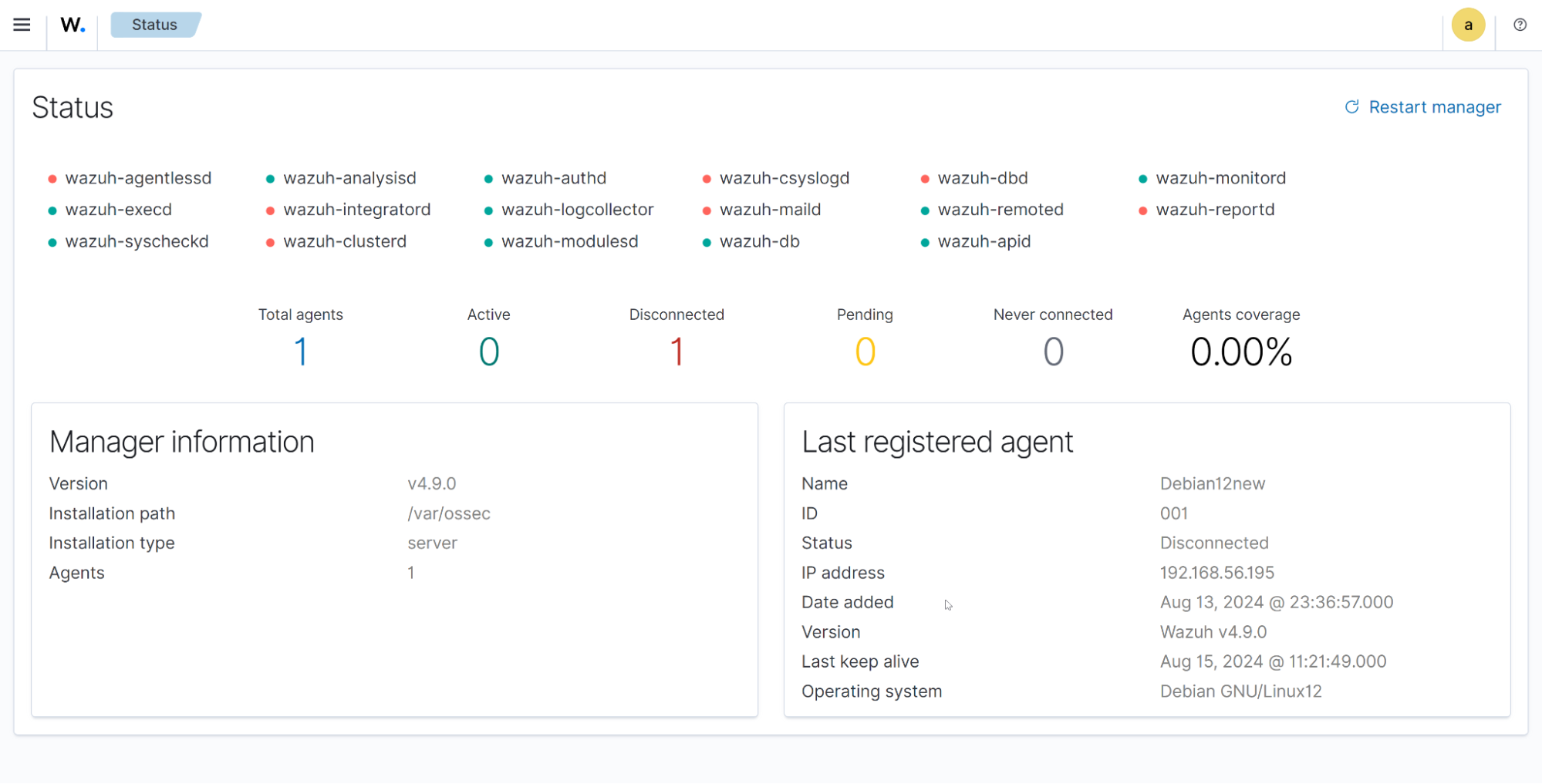Click the red dot beside wazuh-reportd
The width and height of the screenshot is (1542, 784).
point(1142,210)
